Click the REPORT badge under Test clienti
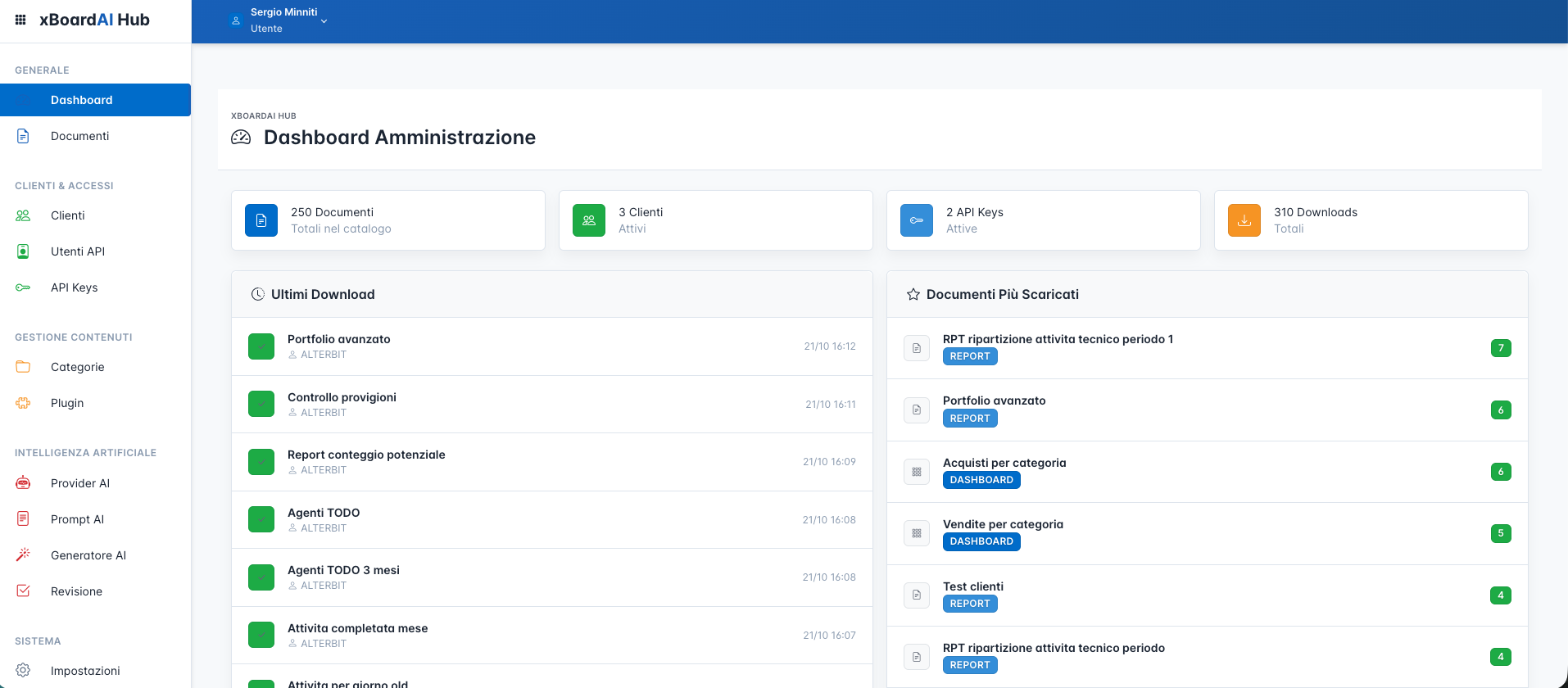Image resolution: width=1568 pixels, height=688 pixels. (x=970, y=604)
